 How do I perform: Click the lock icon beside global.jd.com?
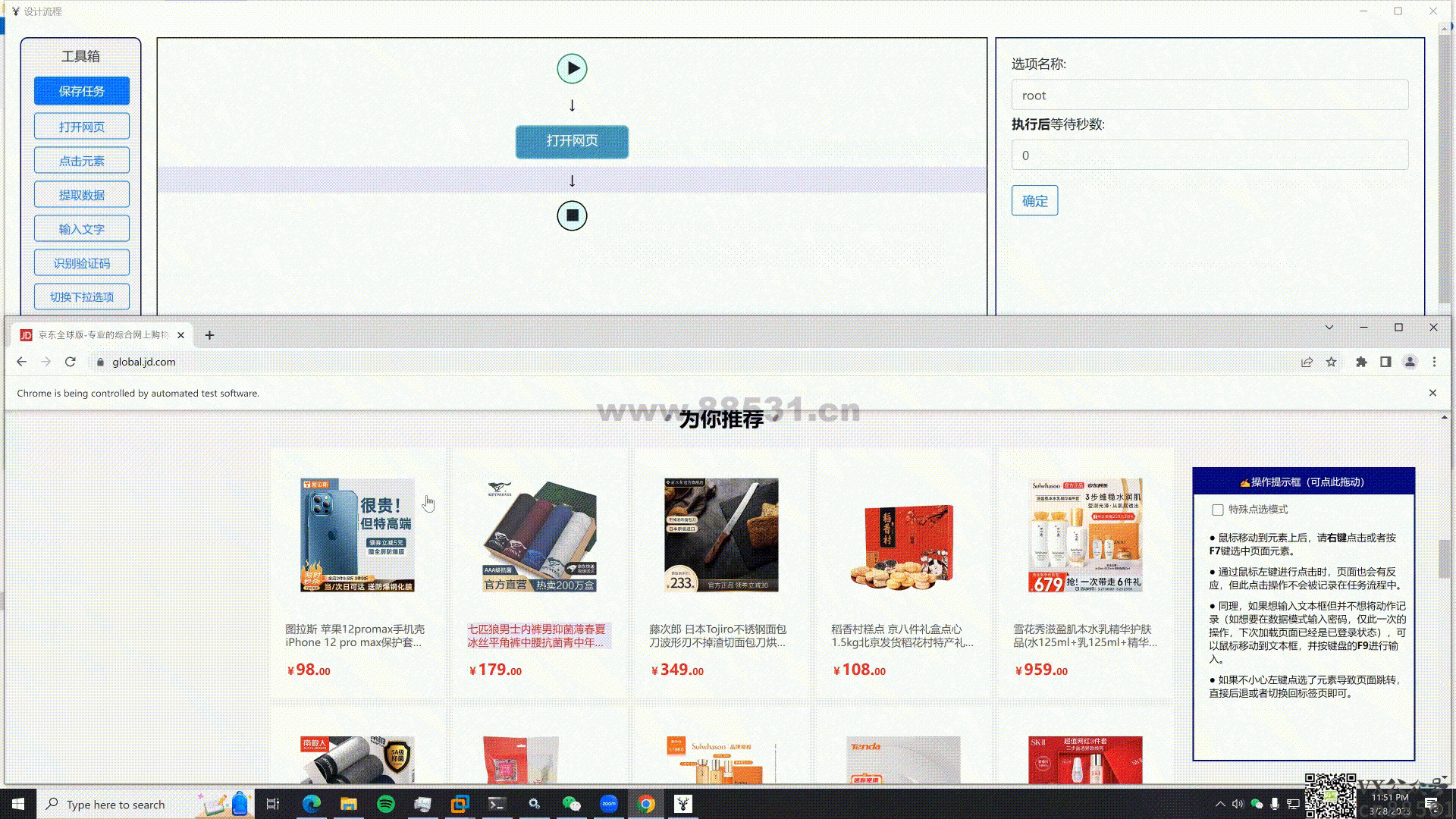tap(100, 362)
